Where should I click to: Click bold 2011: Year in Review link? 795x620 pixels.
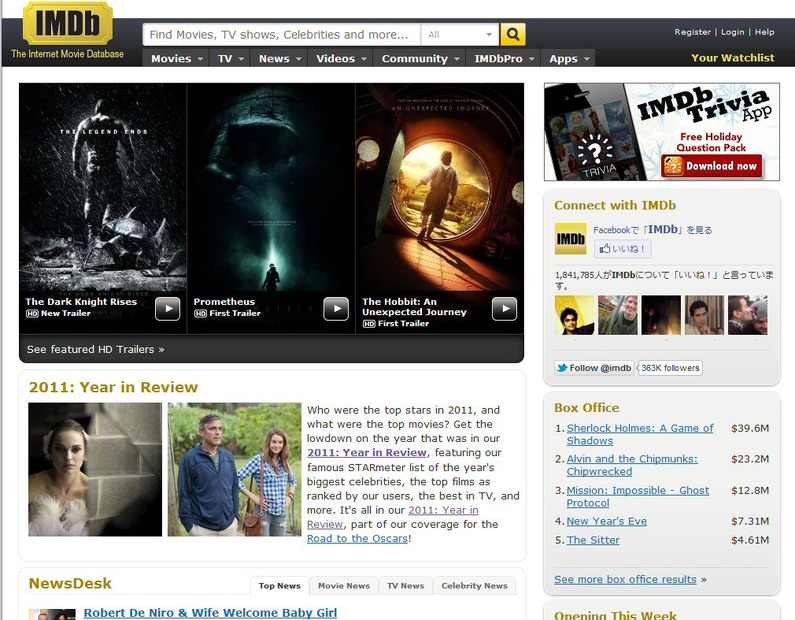(x=367, y=452)
